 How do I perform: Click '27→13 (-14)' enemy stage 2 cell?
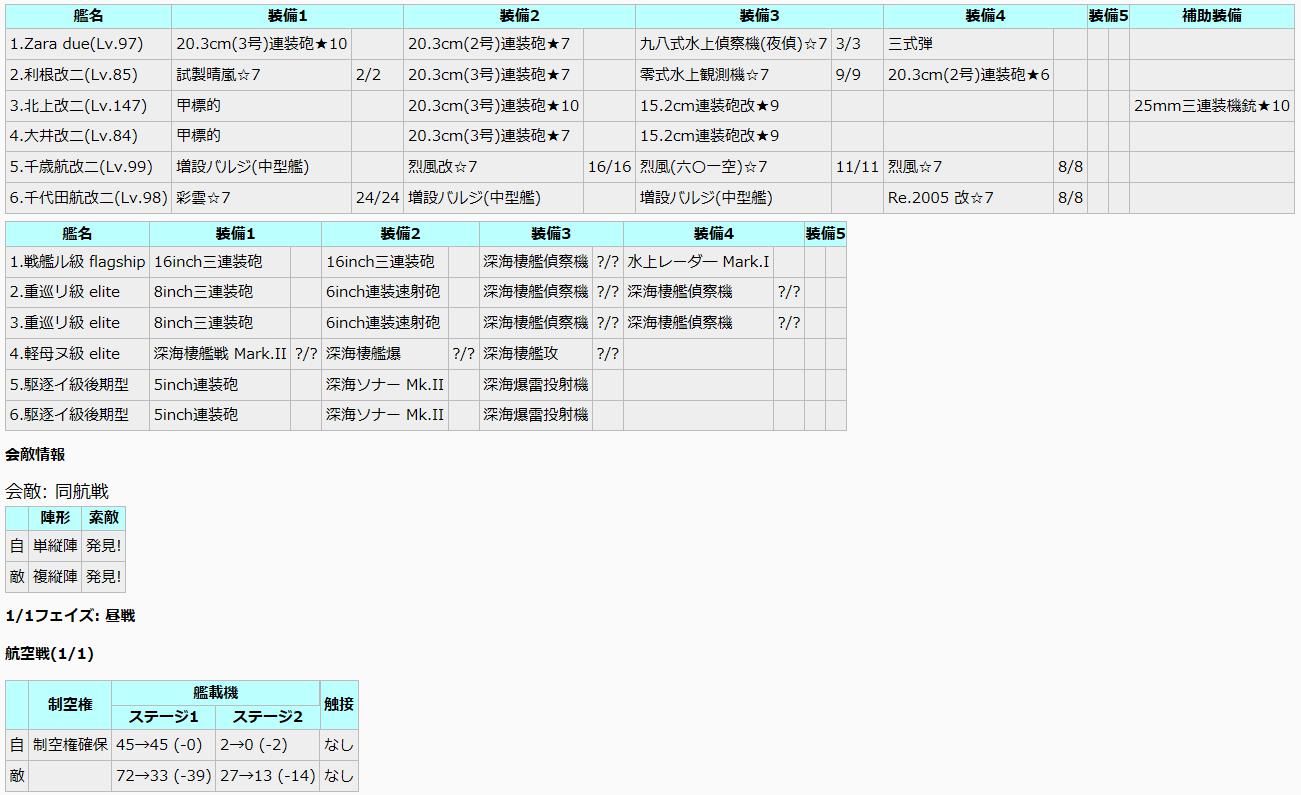(267, 776)
